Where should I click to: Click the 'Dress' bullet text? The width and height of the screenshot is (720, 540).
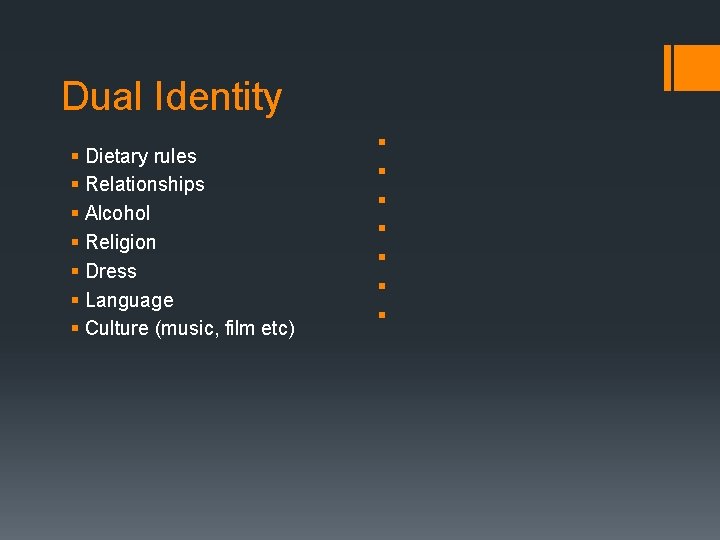(x=111, y=271)
